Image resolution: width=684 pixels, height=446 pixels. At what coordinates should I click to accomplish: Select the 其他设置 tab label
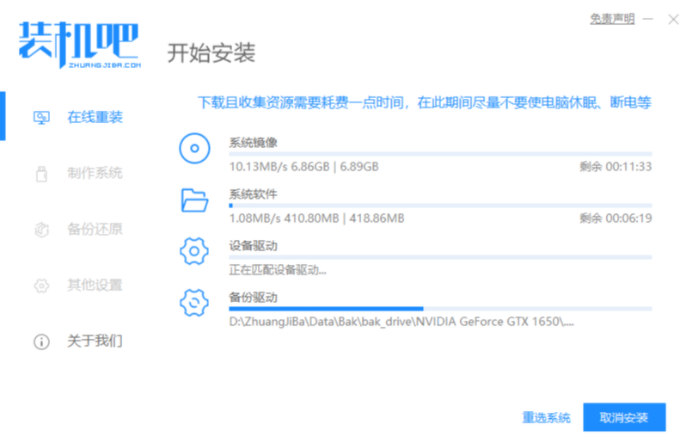[95, 285]
